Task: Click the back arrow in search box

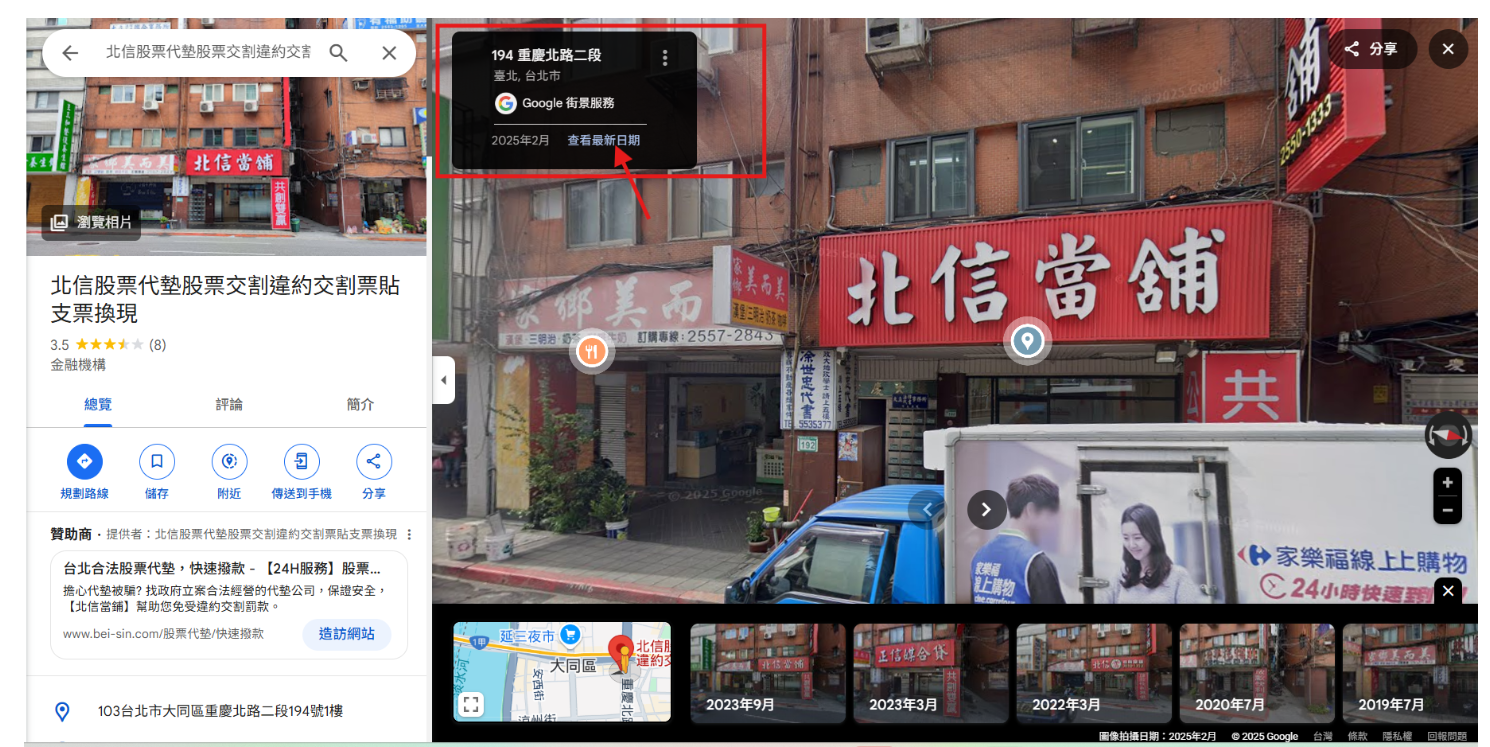Action: (69, 53)
